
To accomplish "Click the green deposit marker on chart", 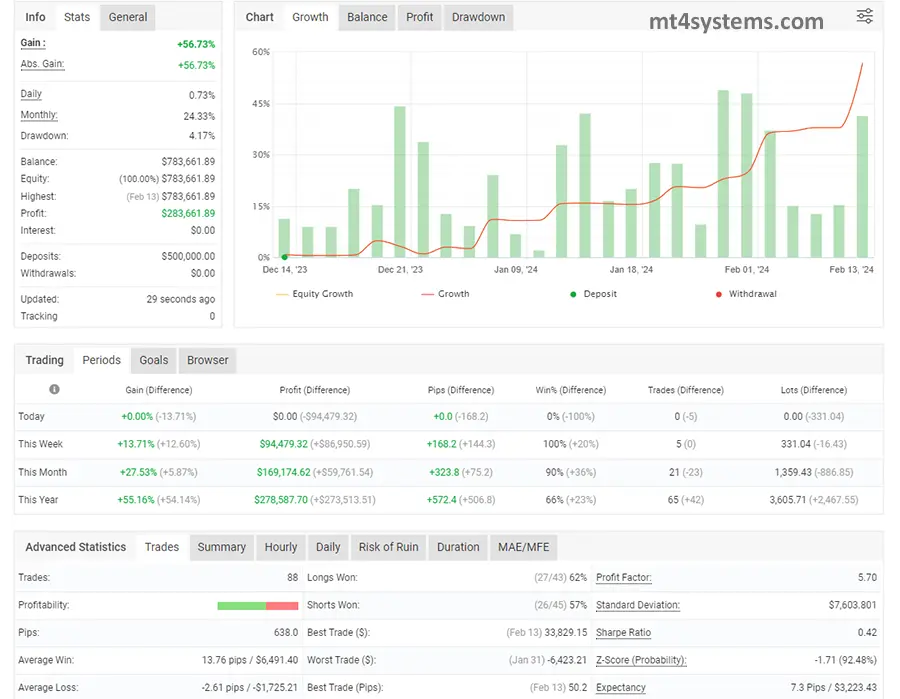I will [284, 257].
